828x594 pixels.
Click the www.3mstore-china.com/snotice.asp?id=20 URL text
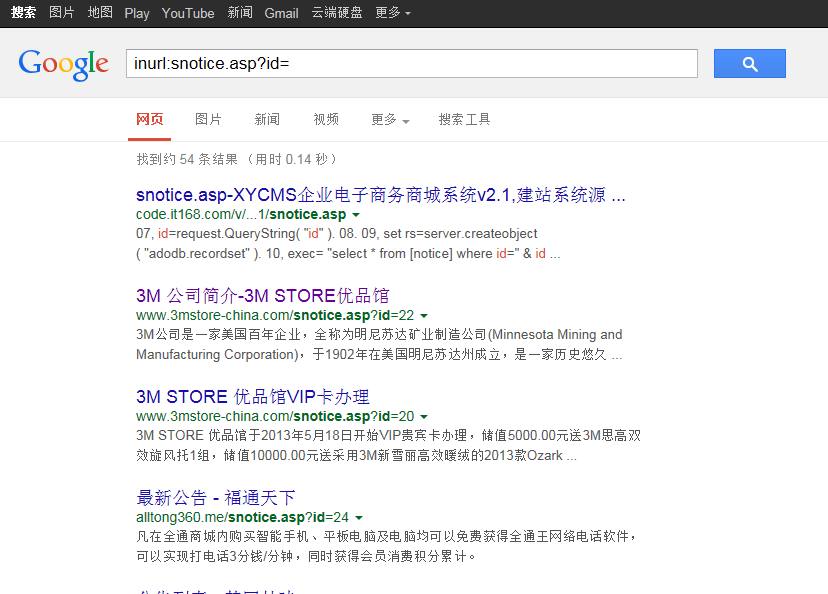275,416
